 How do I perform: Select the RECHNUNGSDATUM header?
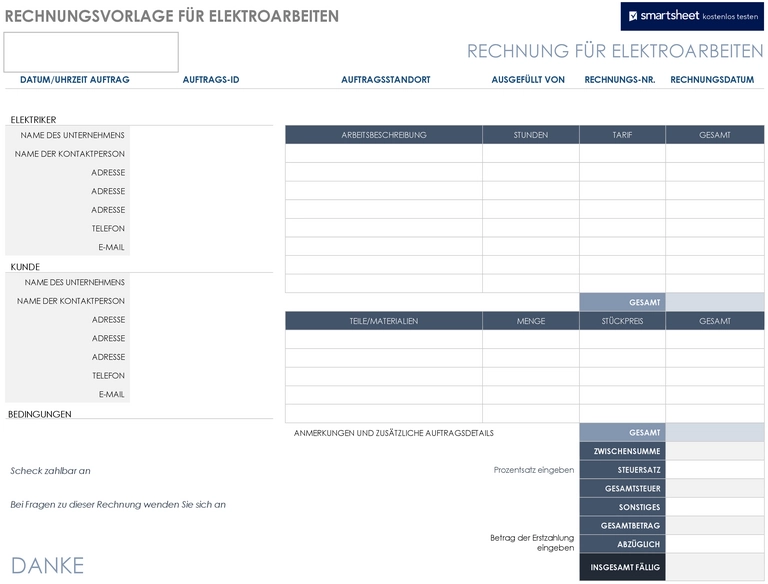pos(712,80)
